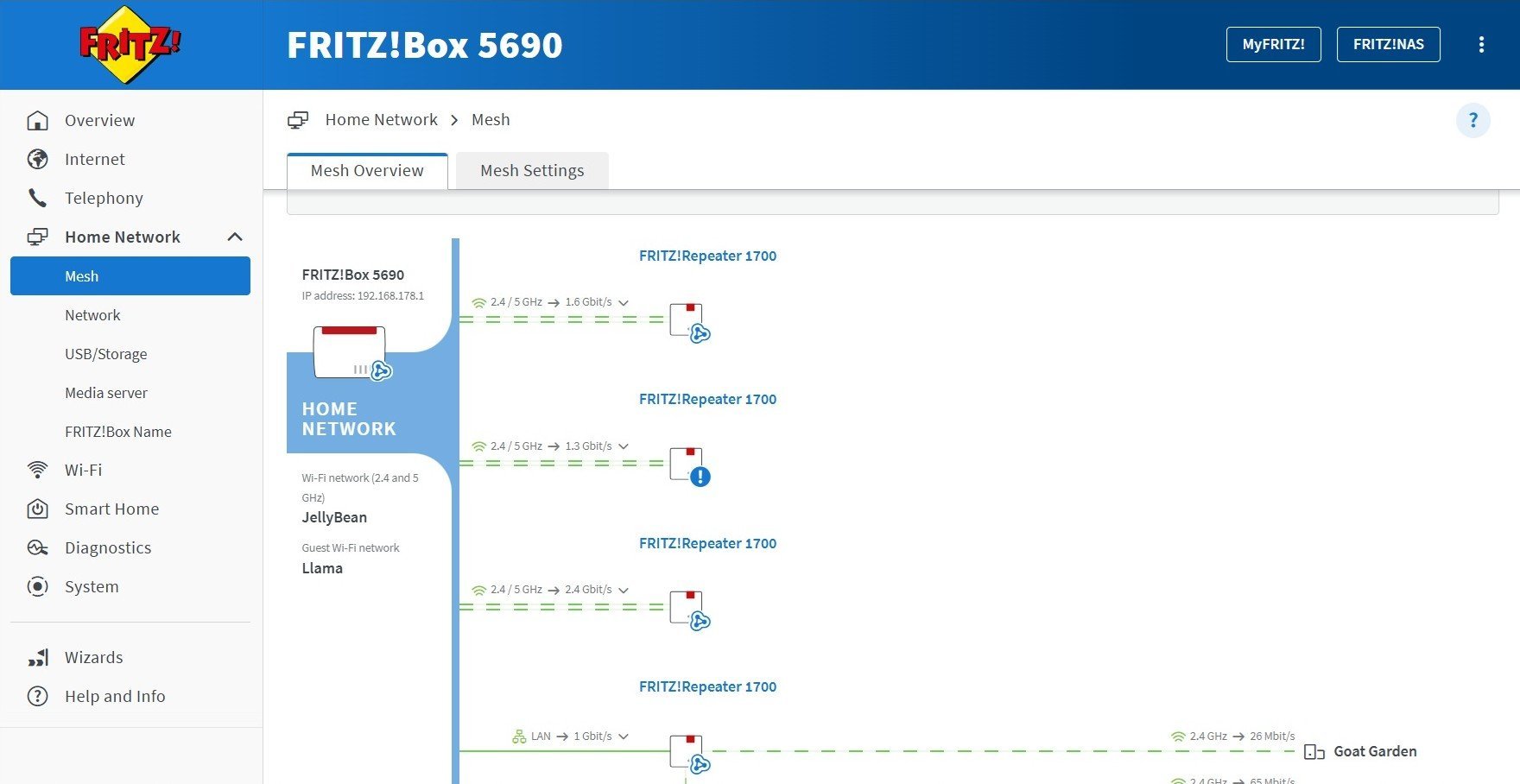Collapse the Home Network sidebar section
Screen dimensions: 1520x784
tap(234, 237)
